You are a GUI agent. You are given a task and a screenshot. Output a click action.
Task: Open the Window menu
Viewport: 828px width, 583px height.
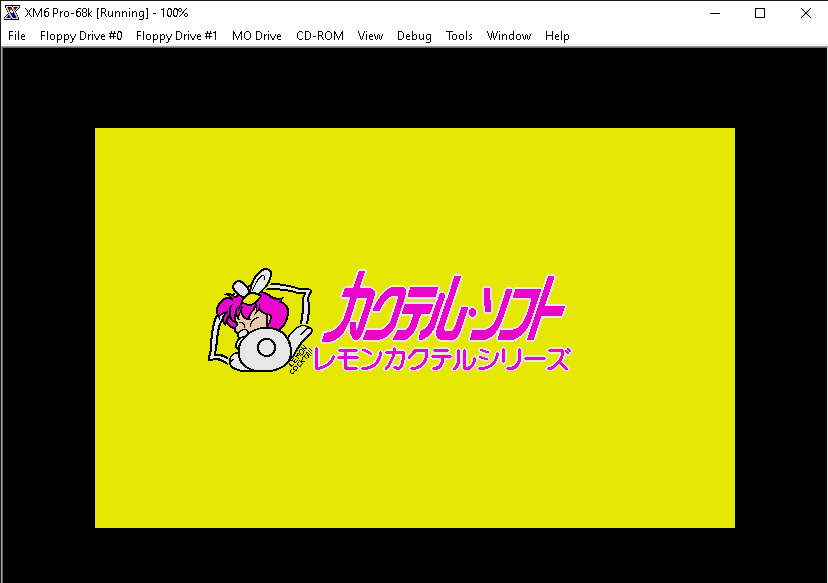[x=509, y=36]
